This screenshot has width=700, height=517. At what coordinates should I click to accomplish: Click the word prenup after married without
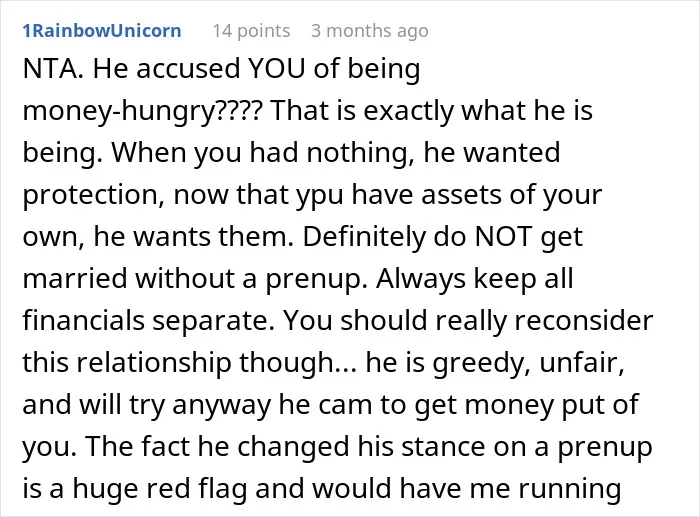point(313,280)
